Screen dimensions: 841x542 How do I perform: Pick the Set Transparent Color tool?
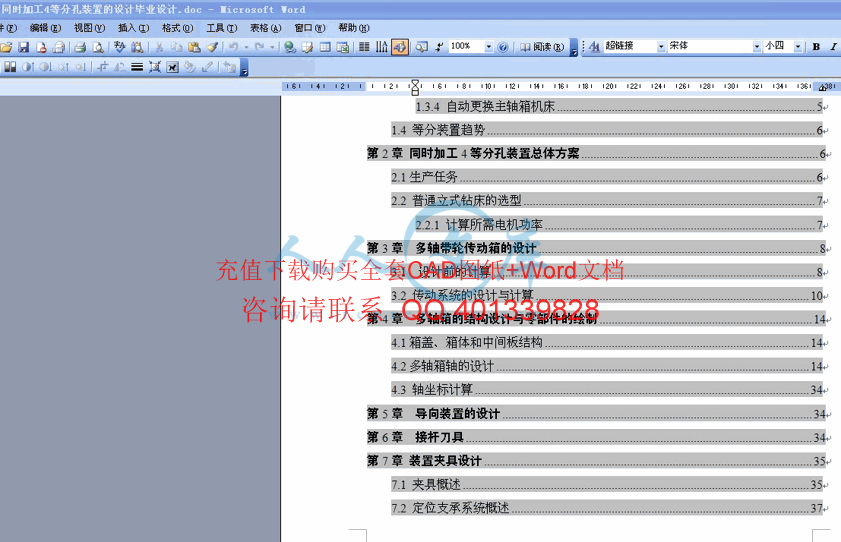pyautogui.click(x=208, y=67)
